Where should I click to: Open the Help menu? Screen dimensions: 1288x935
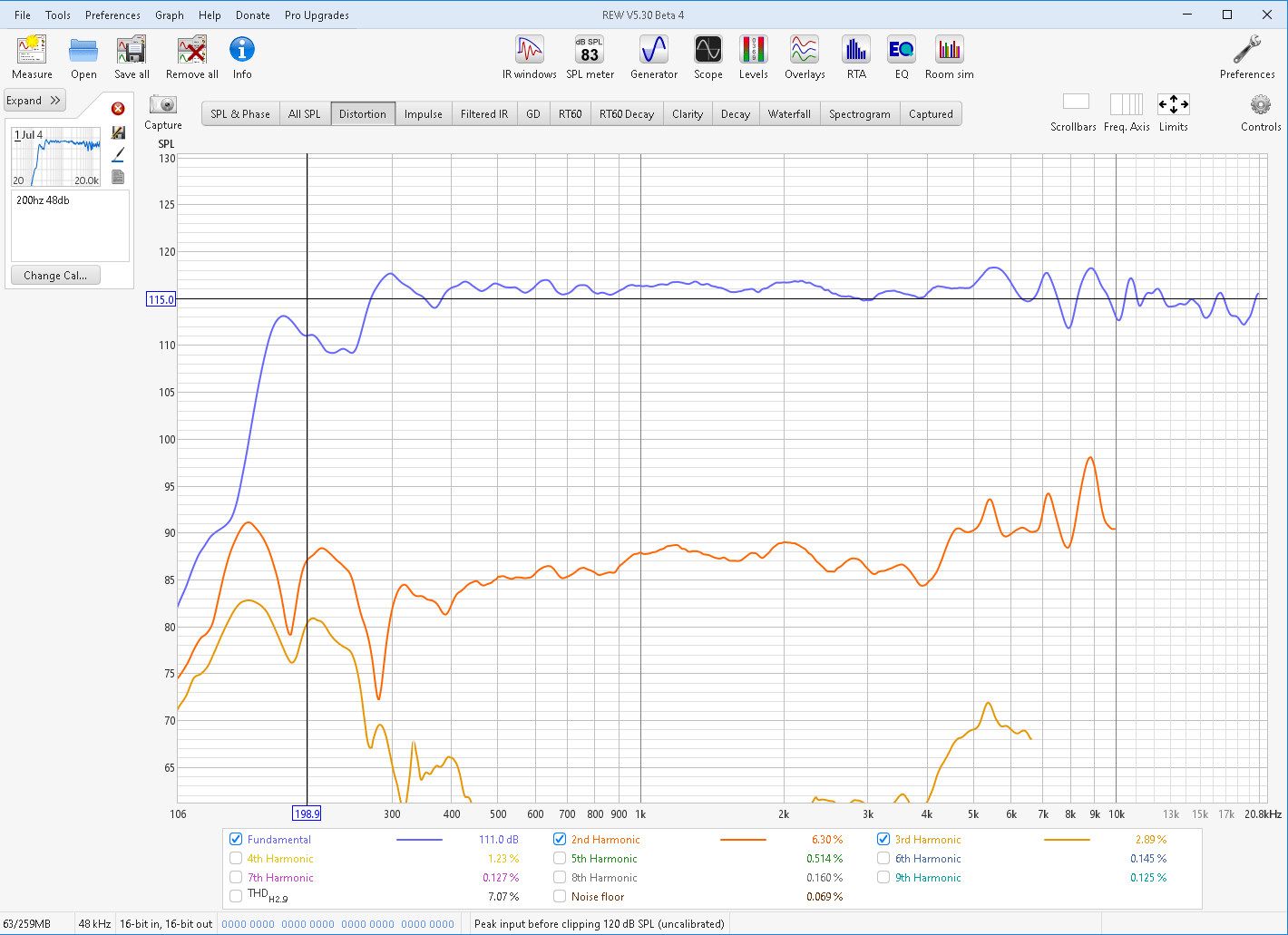[x=210, y=15]
